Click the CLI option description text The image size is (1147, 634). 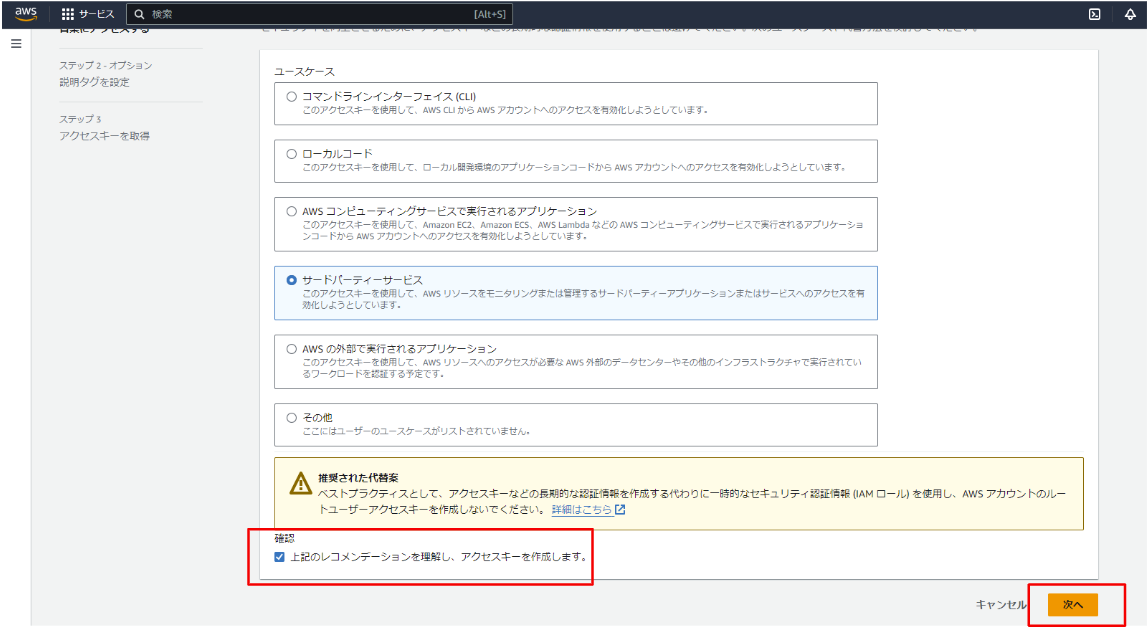[x=505, y=110]
